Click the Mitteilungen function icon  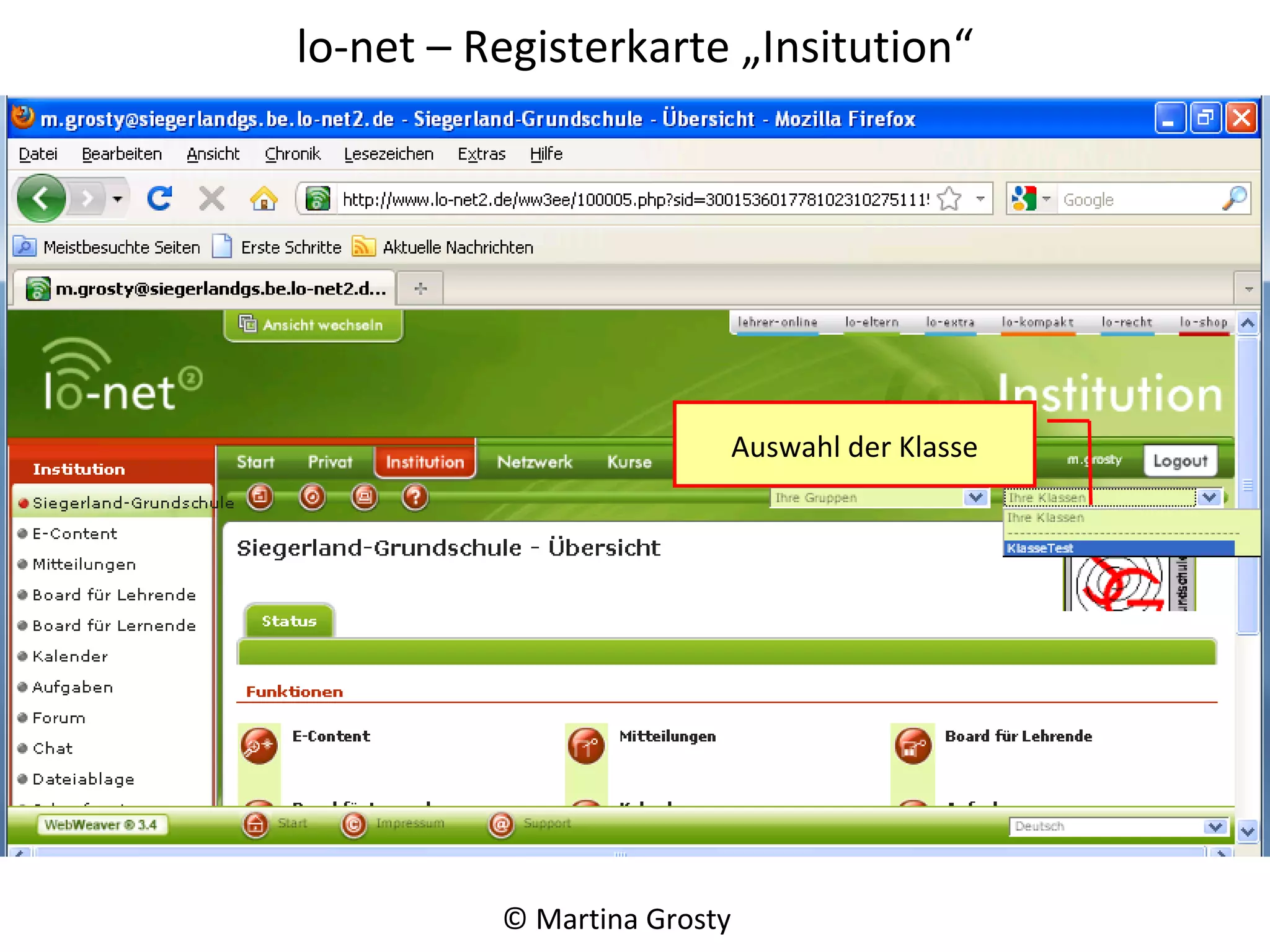(x=585, y=746)
